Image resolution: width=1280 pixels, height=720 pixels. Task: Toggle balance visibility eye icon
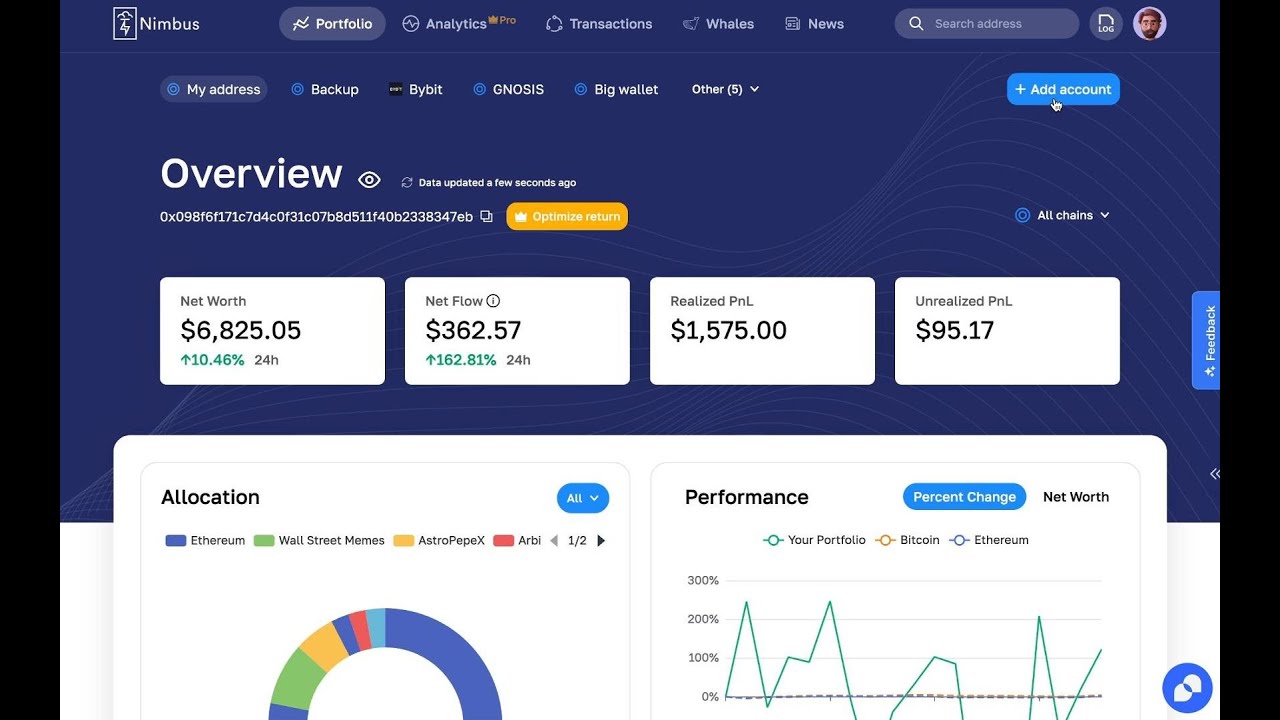point(369,180)
